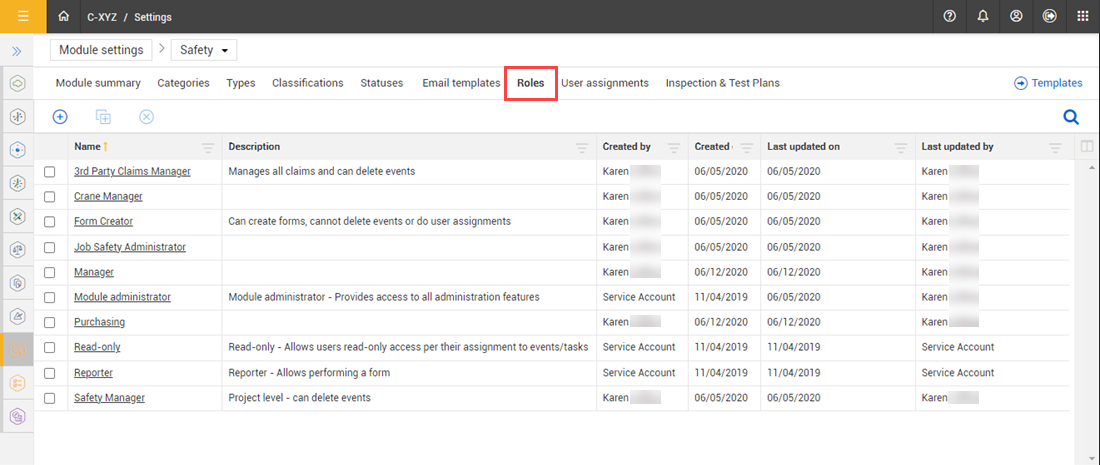The image size is (1100, 465).
Task: Sort by Last updated on column header
Action: point(803,147)
